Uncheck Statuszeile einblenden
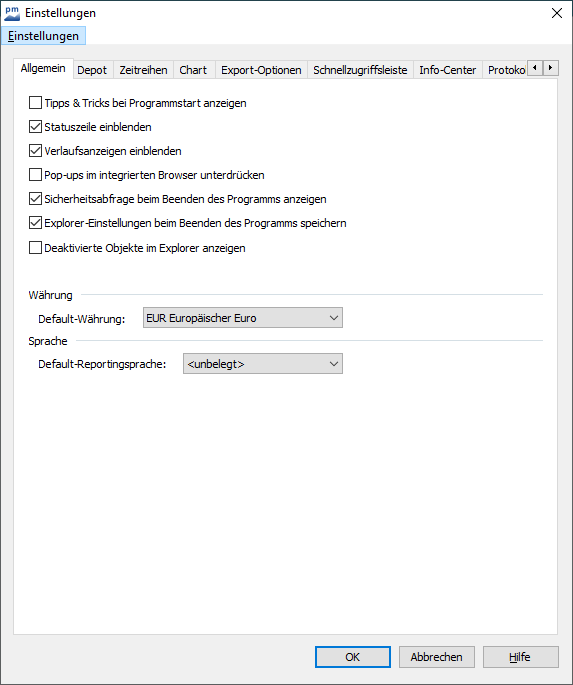This screenshot has width=573, height=685. click(x=35, y=127)
